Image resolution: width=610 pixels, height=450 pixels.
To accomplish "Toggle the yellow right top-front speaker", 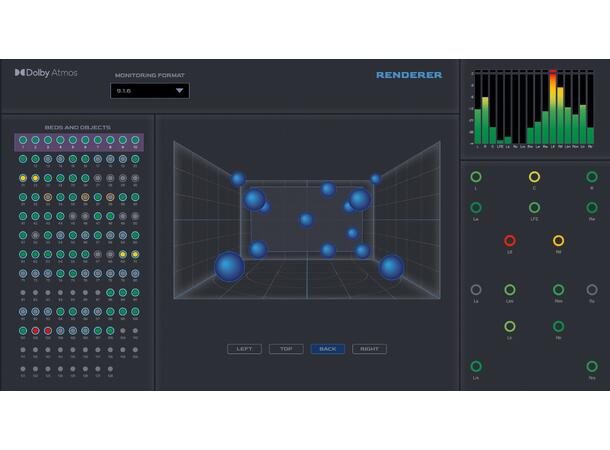I will point(558,241).
